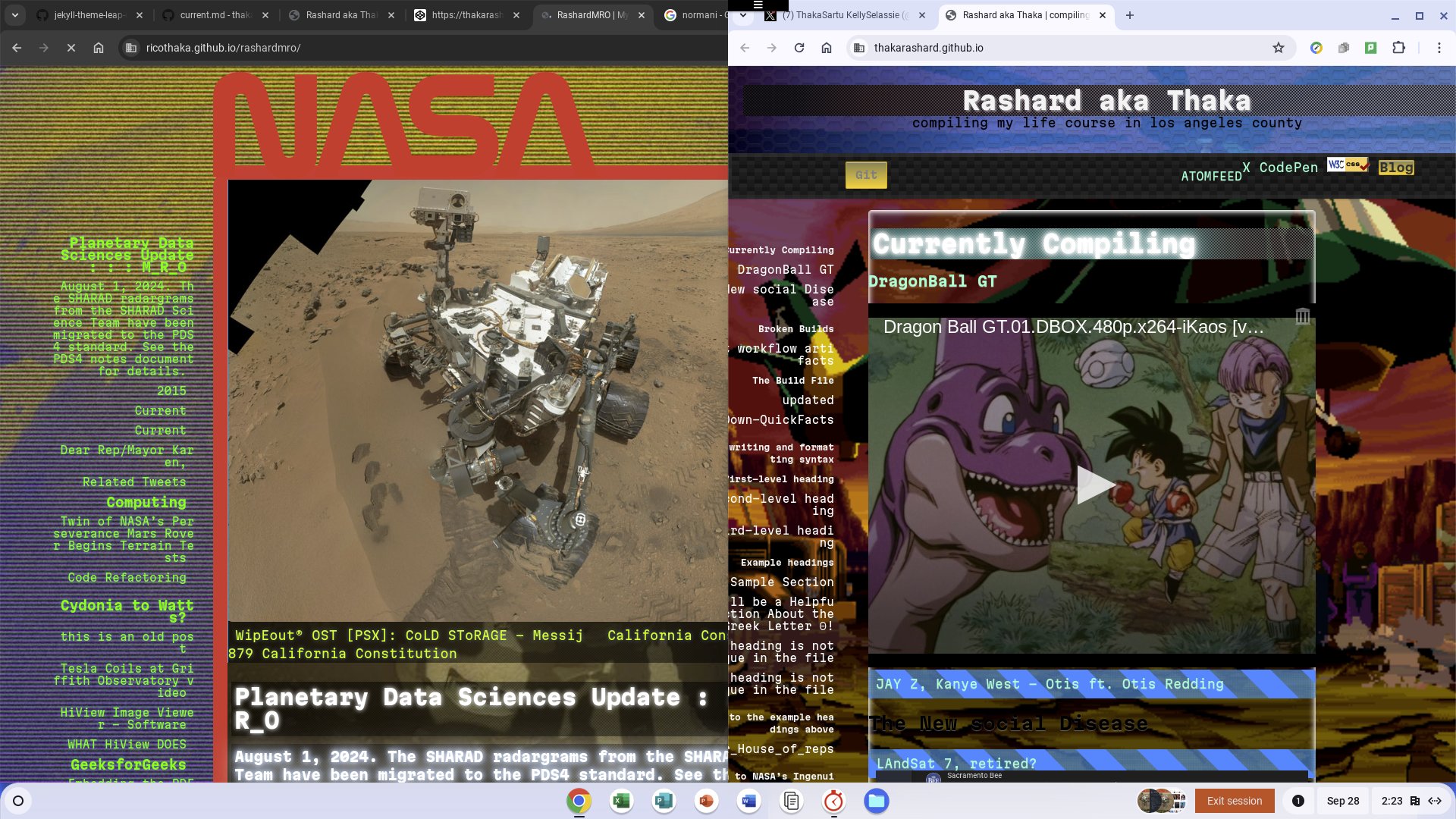Image resolution: width=1456 pixels, height=819 pixels.
Task: Click the launcher circle button
Action: tap(18, 801)
